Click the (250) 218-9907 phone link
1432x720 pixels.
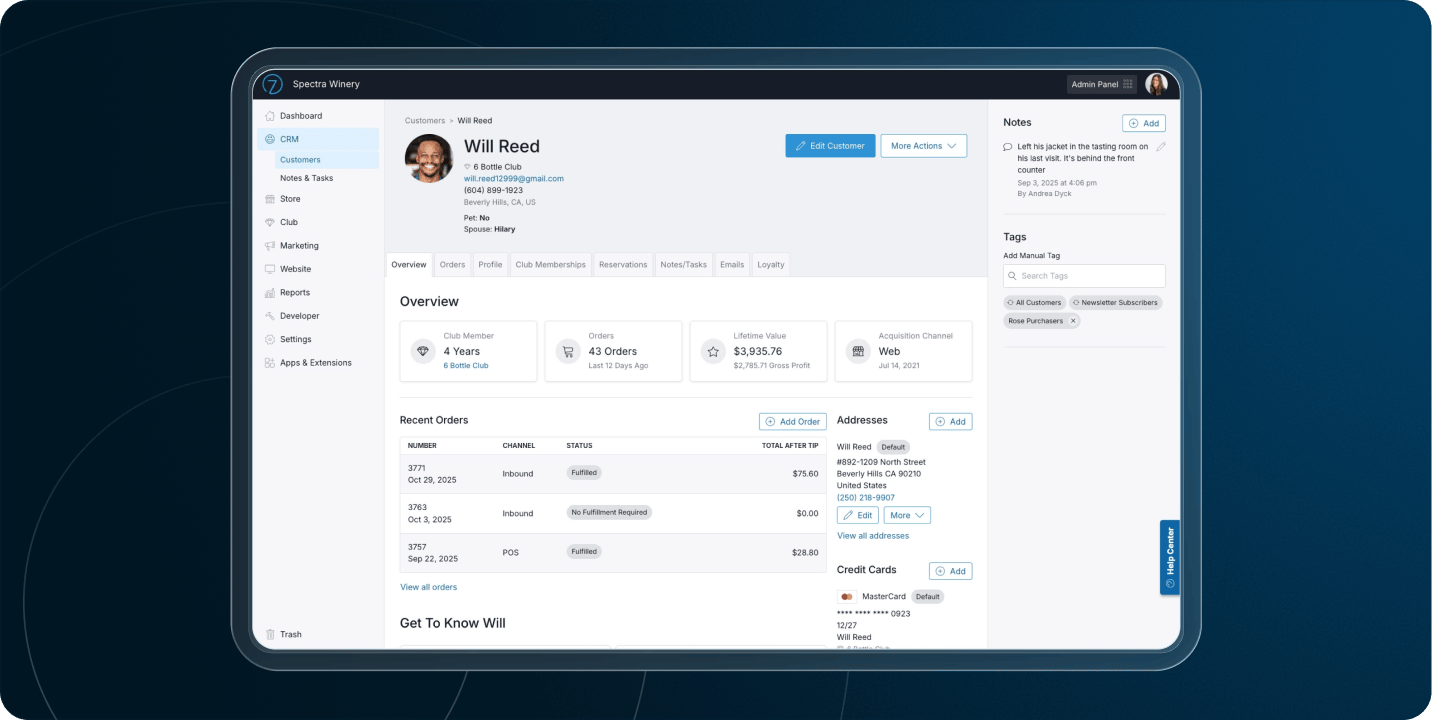(x=866, y=497)
